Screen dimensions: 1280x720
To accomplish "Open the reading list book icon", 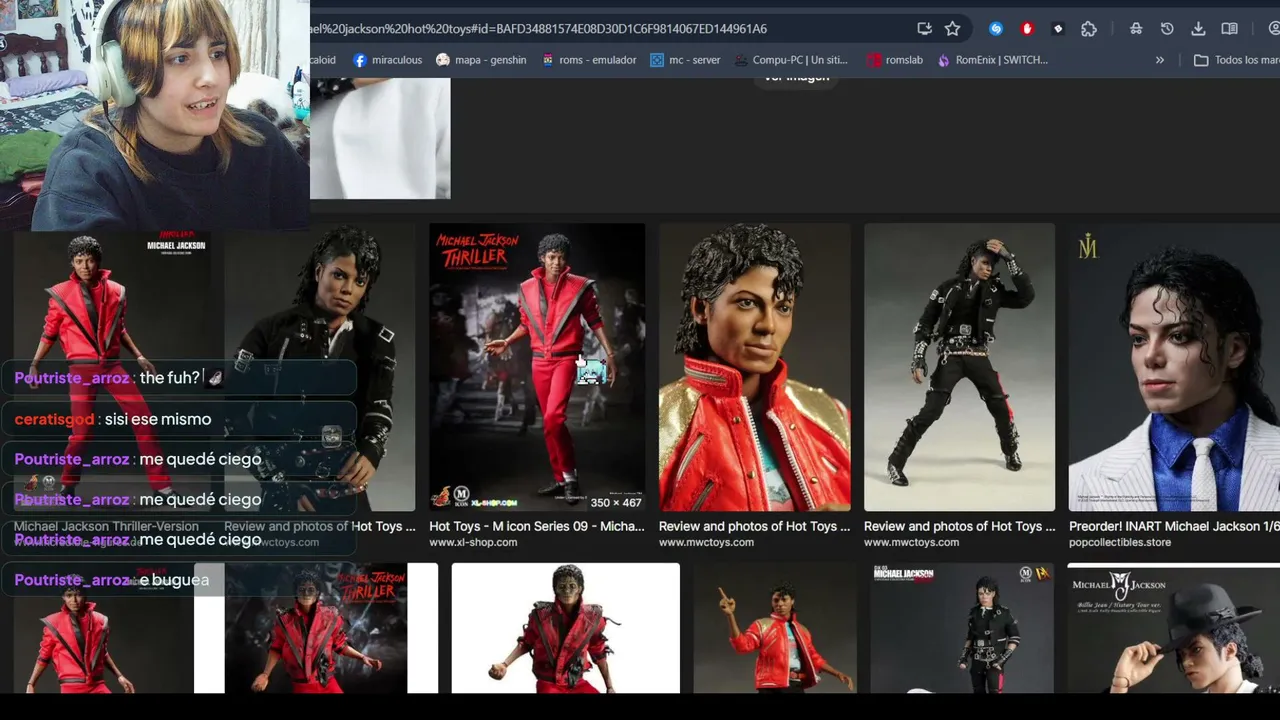I will (x=1229, y=29).
